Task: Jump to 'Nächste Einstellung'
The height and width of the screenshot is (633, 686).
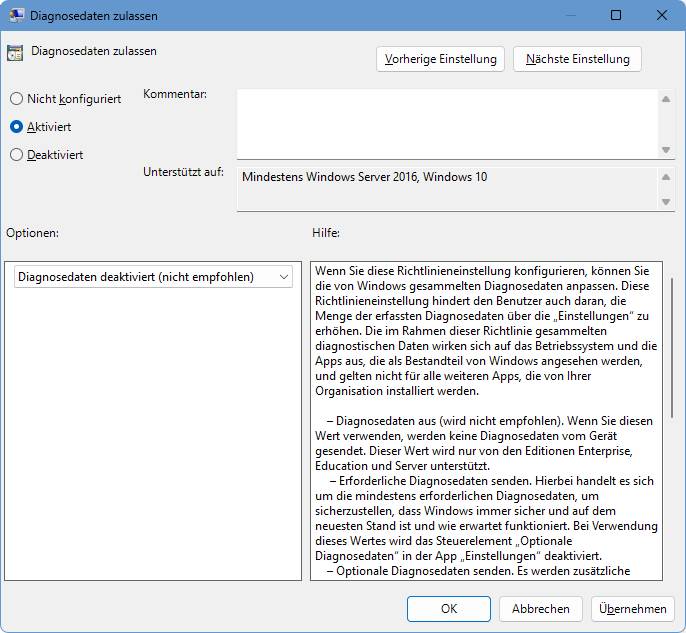Action: 577,59
